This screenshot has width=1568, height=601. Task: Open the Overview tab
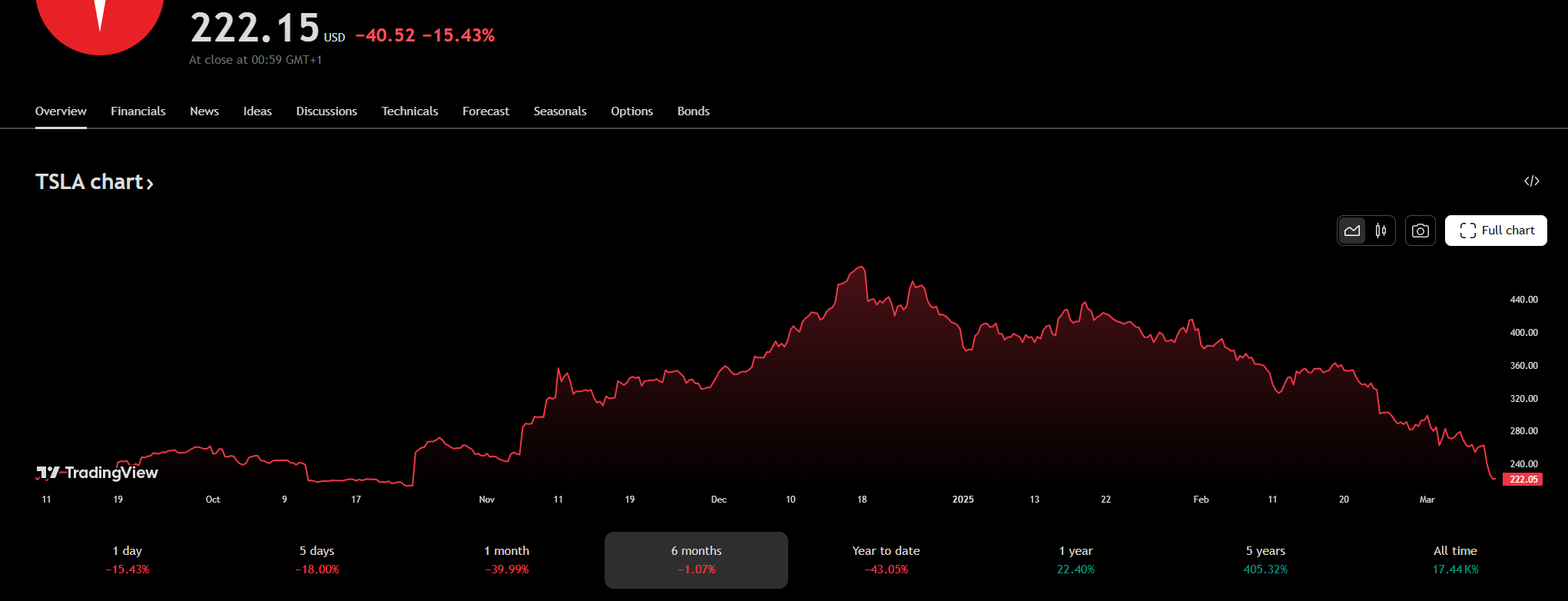pyautogui.click(x=61, y=111)
